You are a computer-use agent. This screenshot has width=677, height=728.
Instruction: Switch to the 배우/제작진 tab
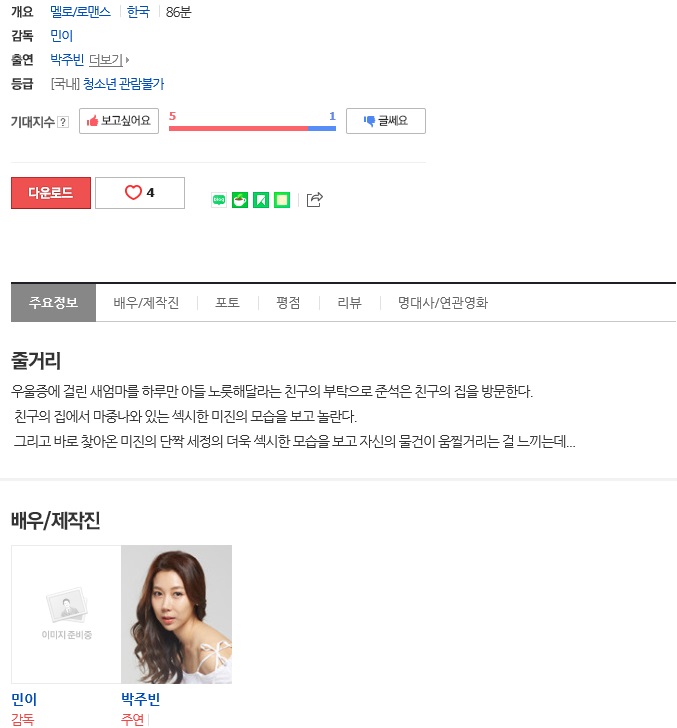[x=146, y=303]
